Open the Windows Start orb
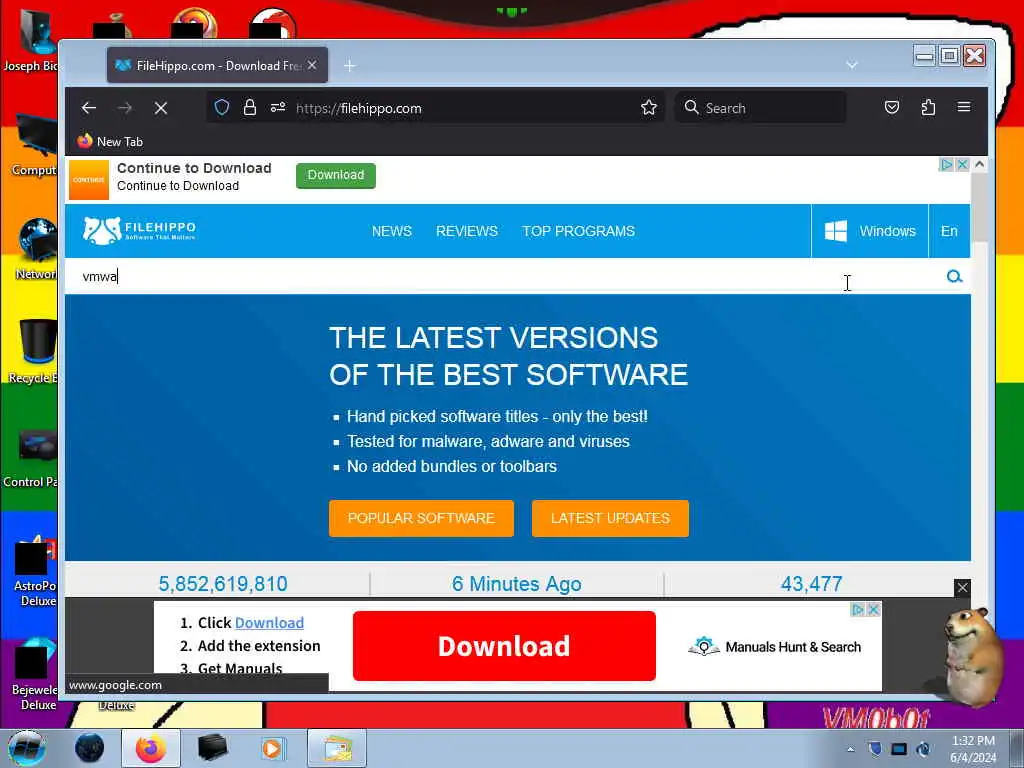The image size is (1024, 768). tap(26, 748)
